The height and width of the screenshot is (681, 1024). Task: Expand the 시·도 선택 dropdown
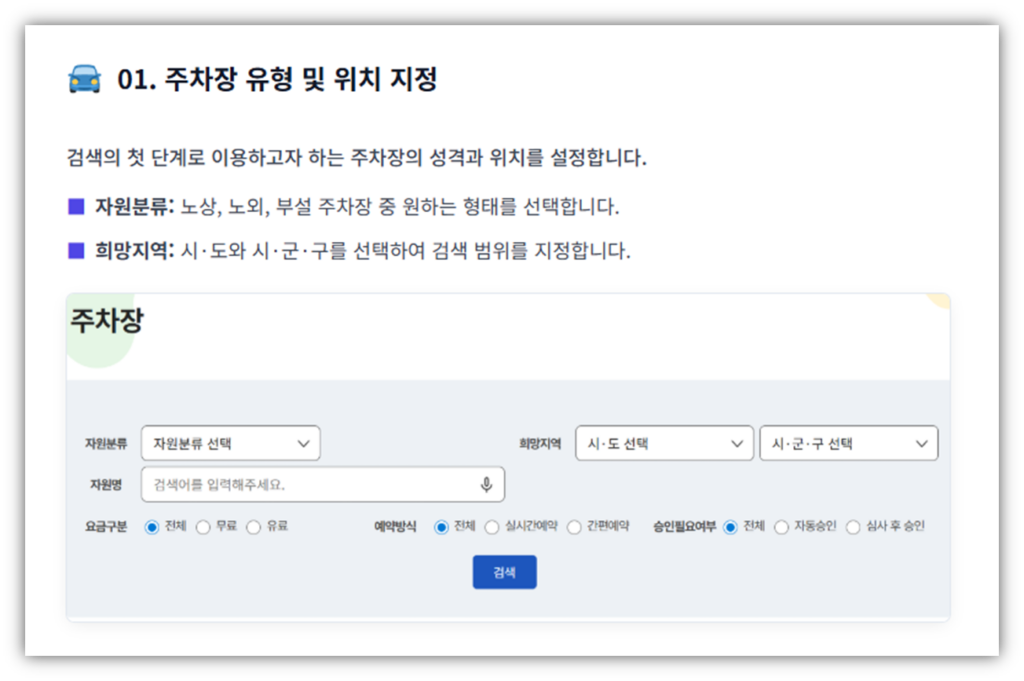click(664, 443)
